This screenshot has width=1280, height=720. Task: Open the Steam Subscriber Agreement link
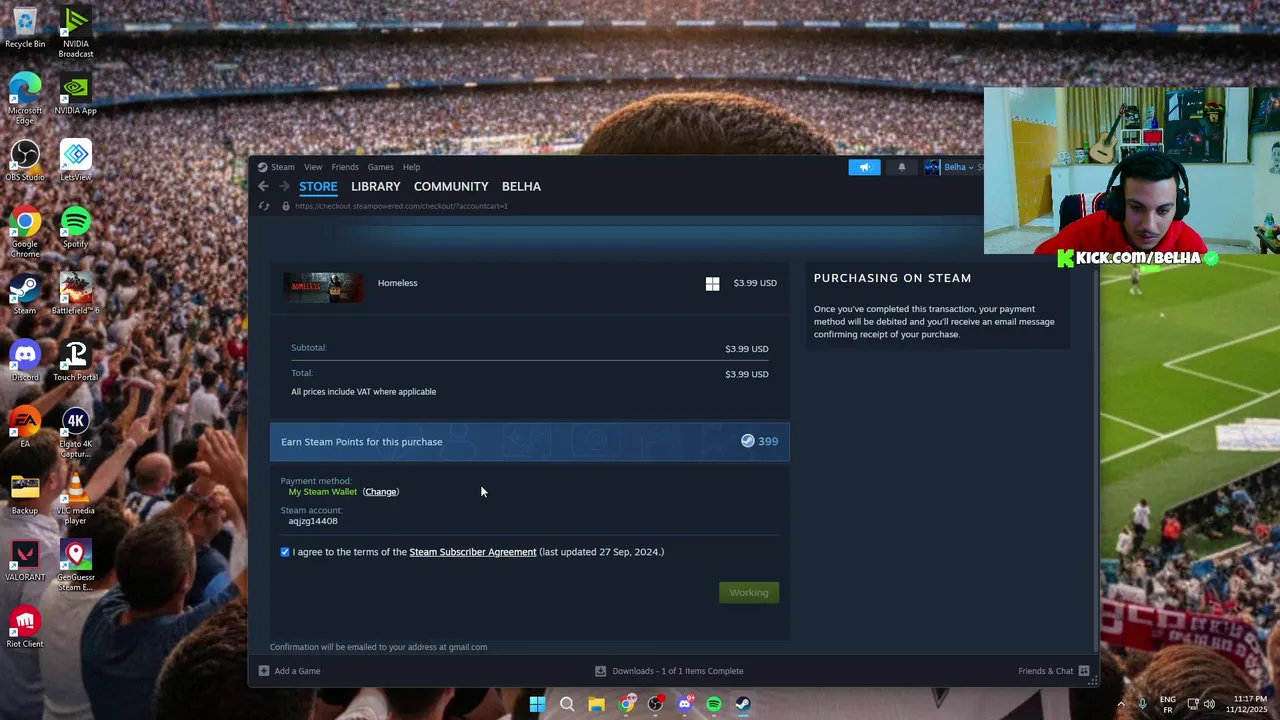[x=473, y=552]
